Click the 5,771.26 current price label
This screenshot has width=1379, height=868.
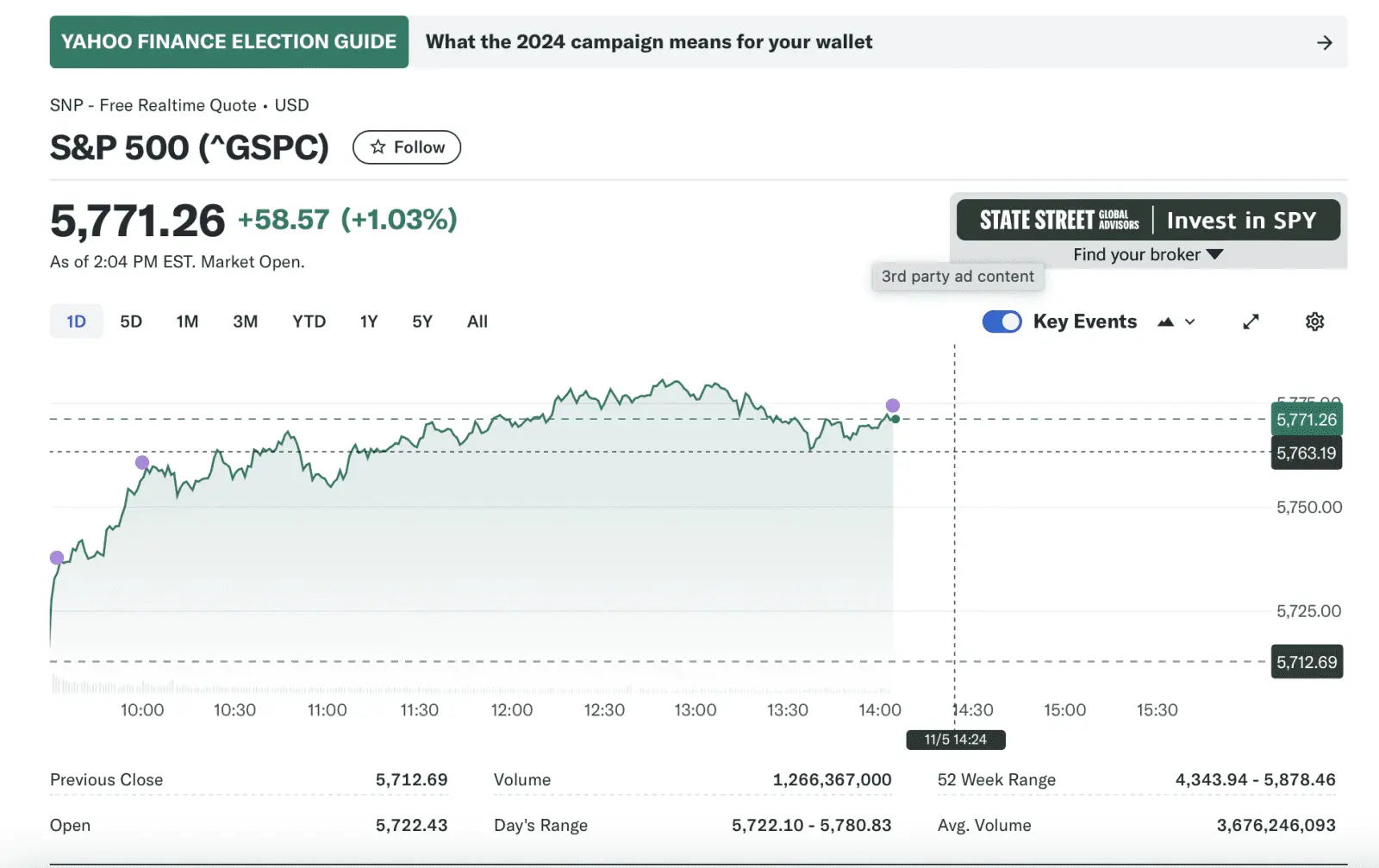(1307, 420)
